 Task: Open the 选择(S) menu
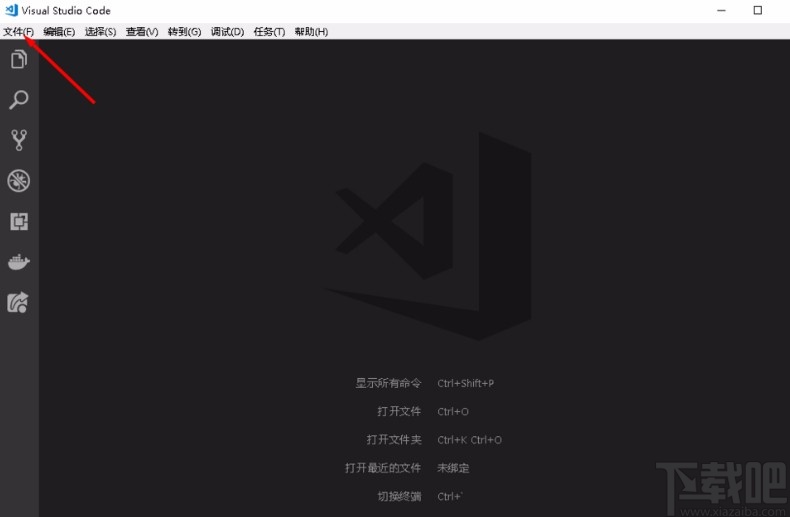coord(100,32)
